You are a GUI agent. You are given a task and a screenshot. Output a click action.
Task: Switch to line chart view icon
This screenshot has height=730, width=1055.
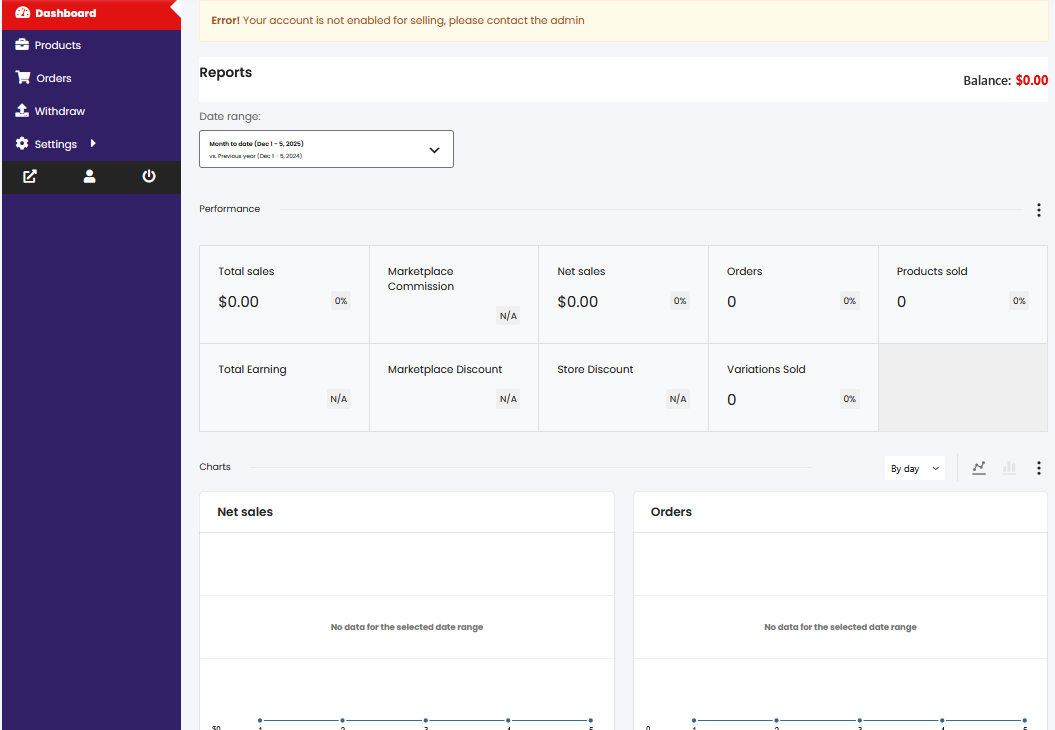(x=979, y=468)
